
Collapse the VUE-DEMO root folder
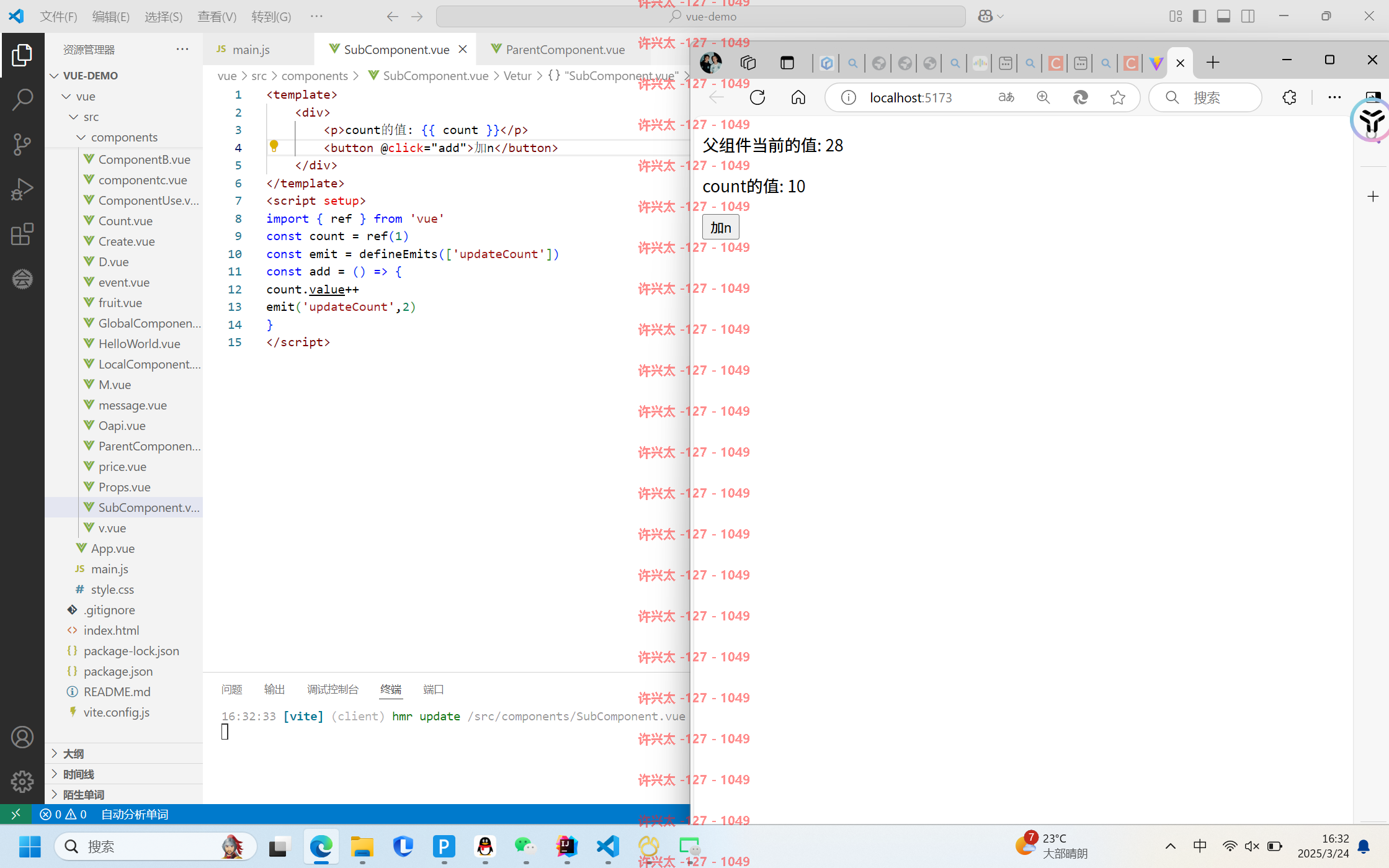pyautogui.click(x=55, y=75)
